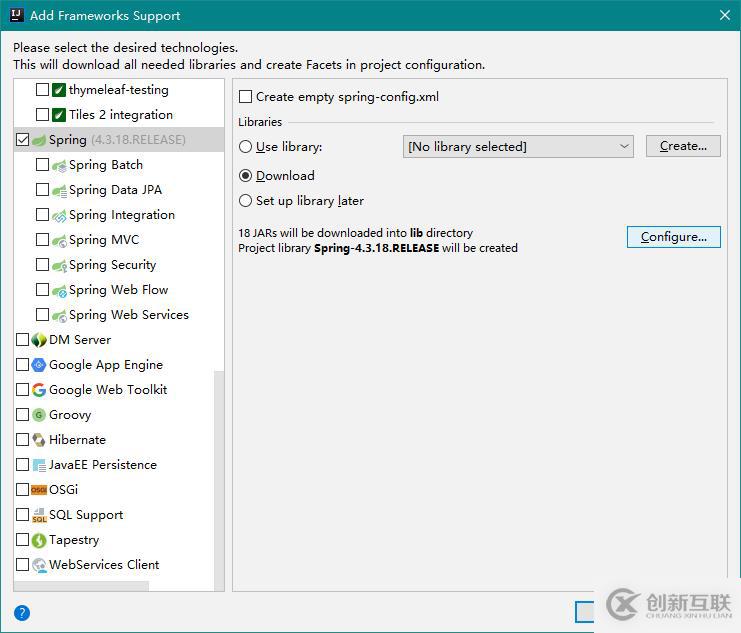741x633 pixels.
Task: Tick the SQL Support checkbox
Action: click(x=22, y=514)
